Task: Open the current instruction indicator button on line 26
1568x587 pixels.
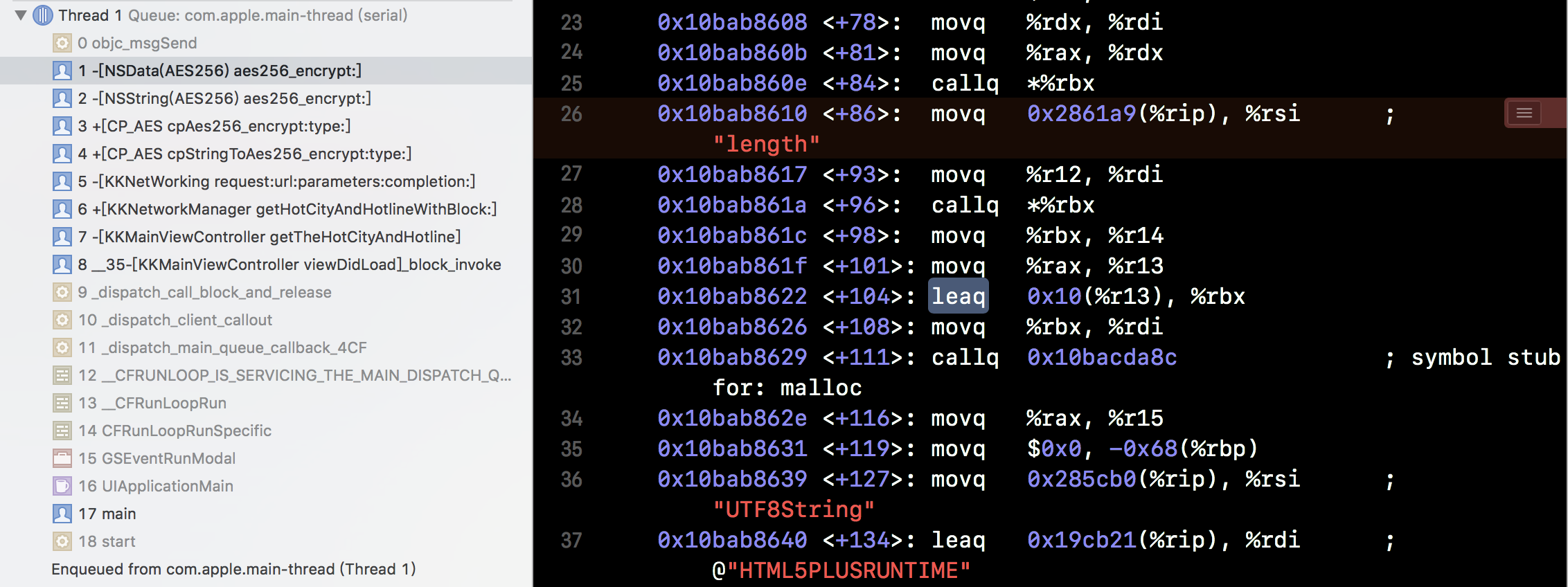Action: (x=1524, y=114)
